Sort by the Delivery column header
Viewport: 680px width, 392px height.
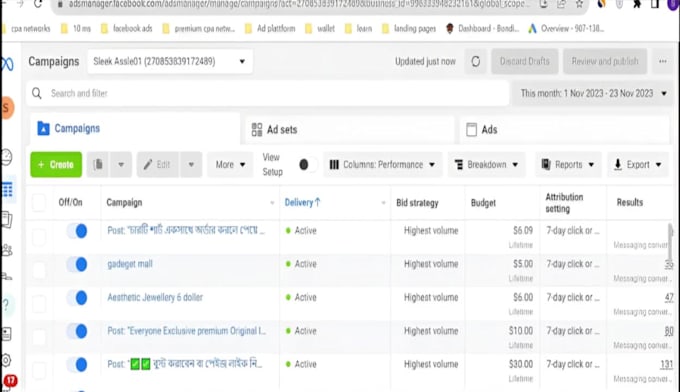tap(302, 203)
